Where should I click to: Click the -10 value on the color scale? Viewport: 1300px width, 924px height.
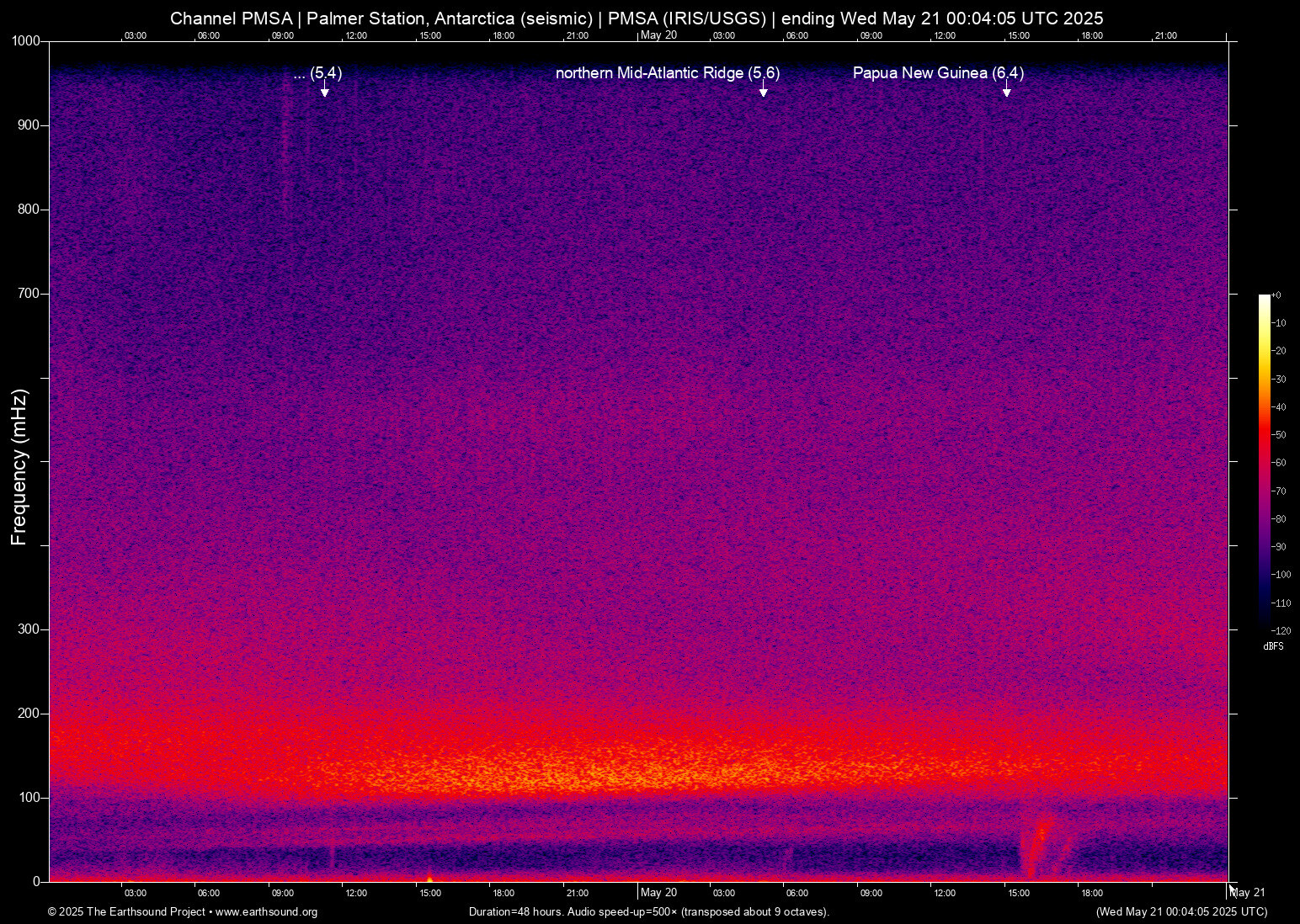pos(1279,323)
